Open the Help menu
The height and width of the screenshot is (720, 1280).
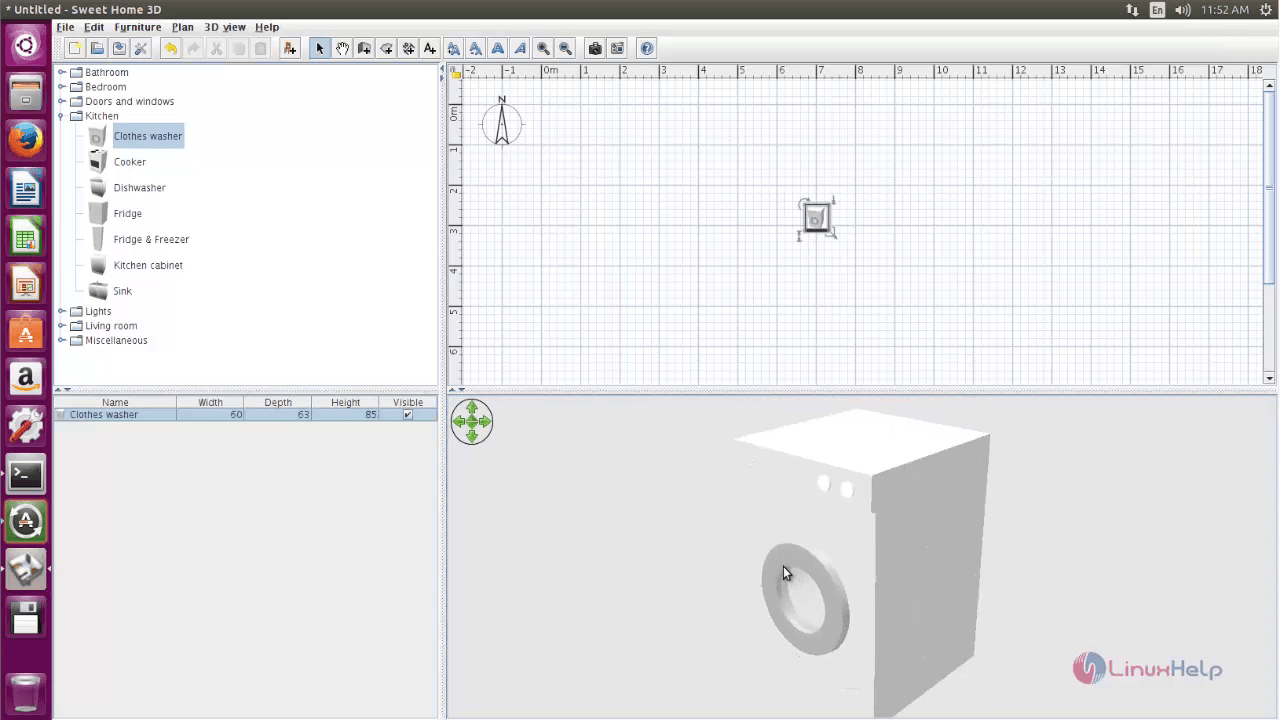pyautogui.click(x=267, y=27)
